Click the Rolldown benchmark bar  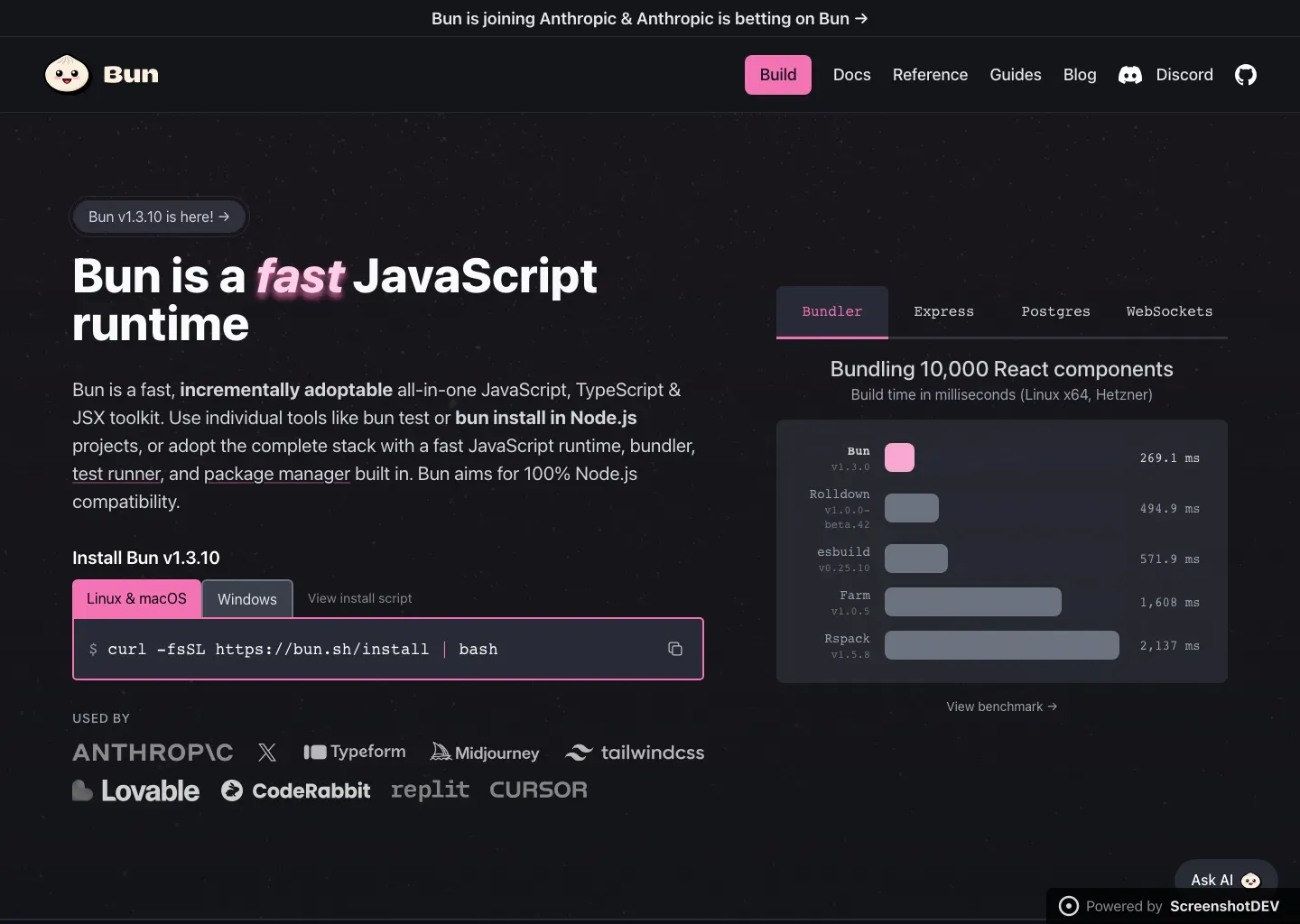[912, 508]
